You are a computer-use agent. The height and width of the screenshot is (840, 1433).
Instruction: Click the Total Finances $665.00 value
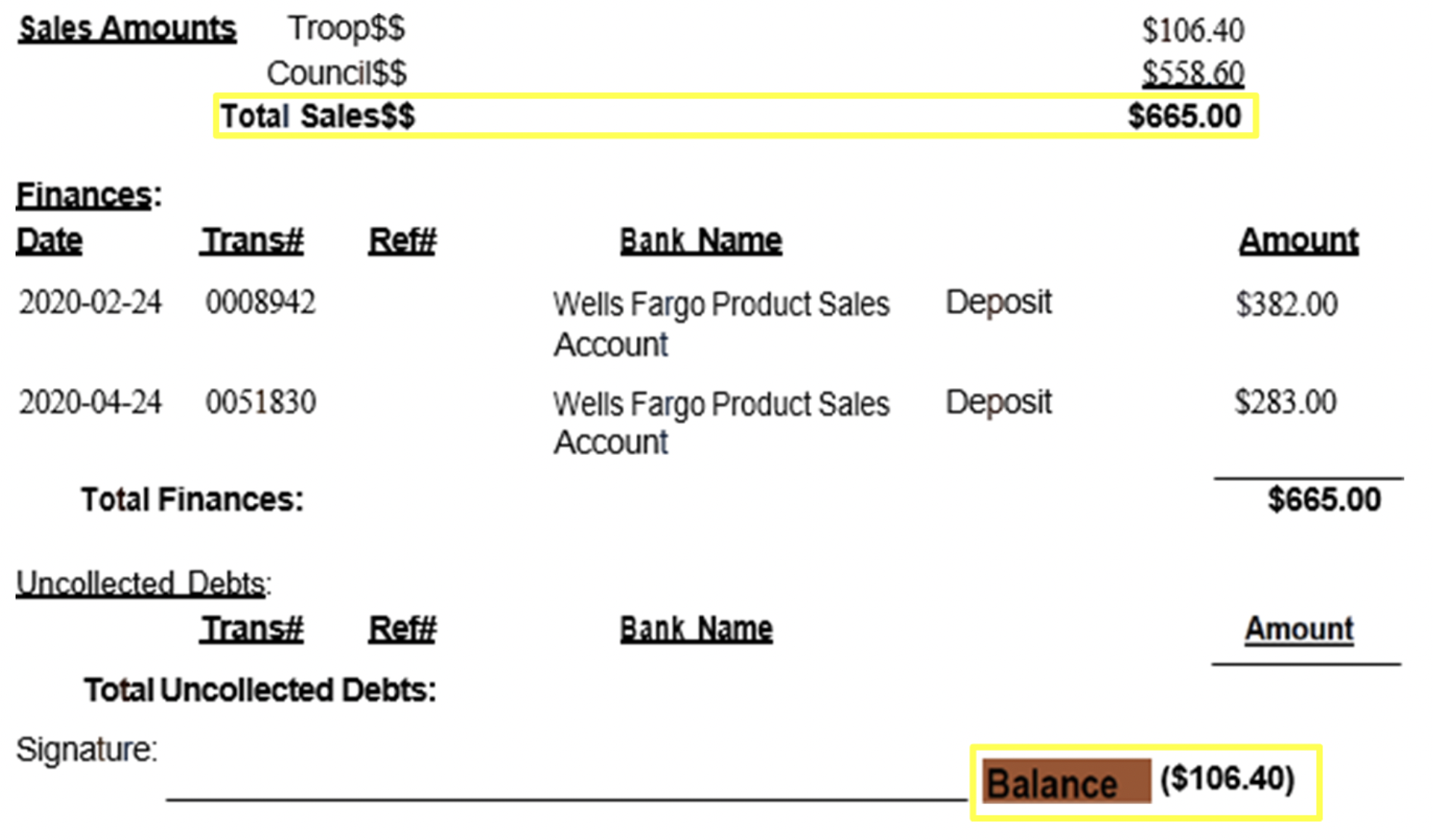(x=1324, y=499)
